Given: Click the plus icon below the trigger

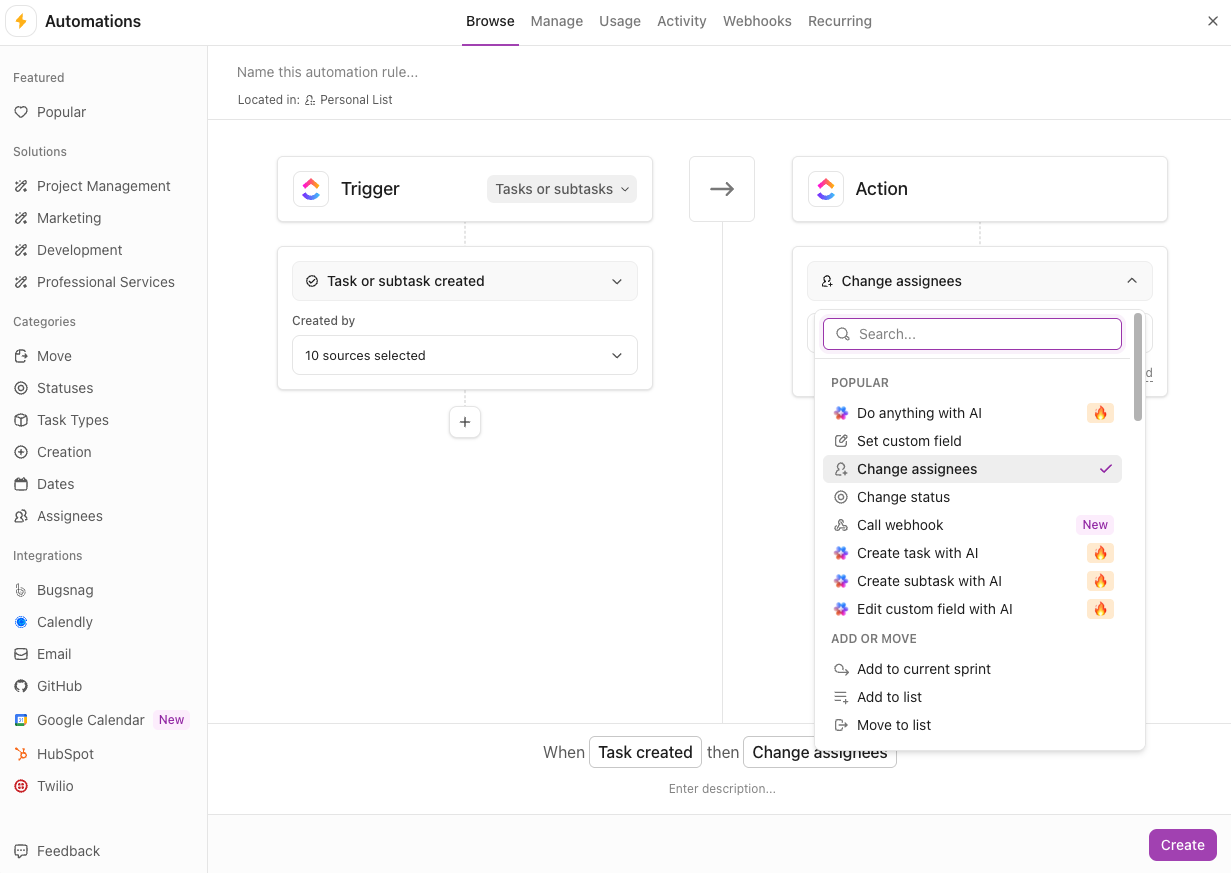Looking at the screenshot, I should (465, 422).
